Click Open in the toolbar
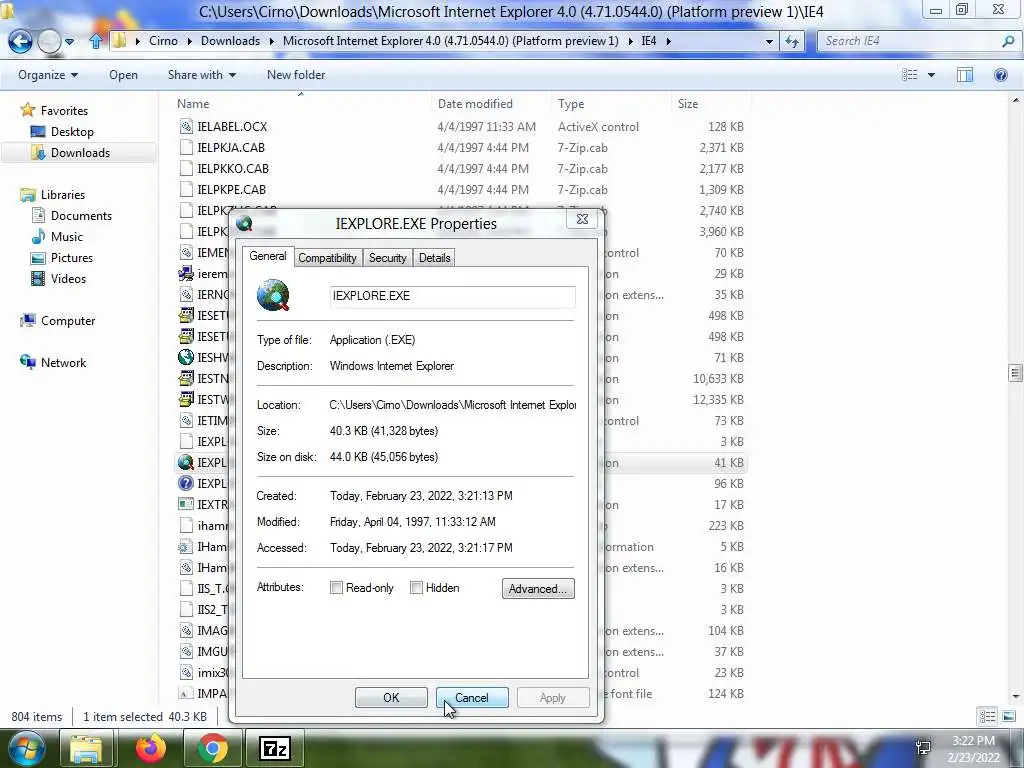This screenshot has height=768, width=1024. pos(123,75)
